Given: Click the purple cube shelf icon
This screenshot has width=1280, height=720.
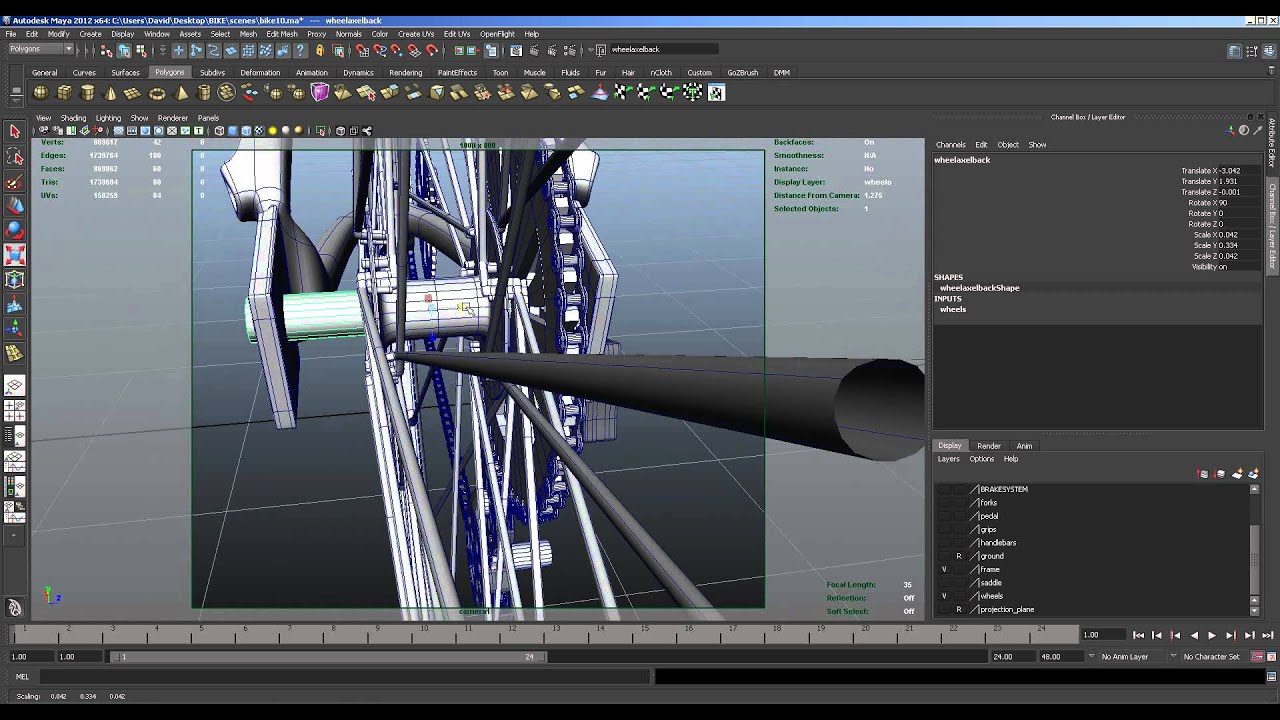Looking at the screenshot, I should point(320,93).
